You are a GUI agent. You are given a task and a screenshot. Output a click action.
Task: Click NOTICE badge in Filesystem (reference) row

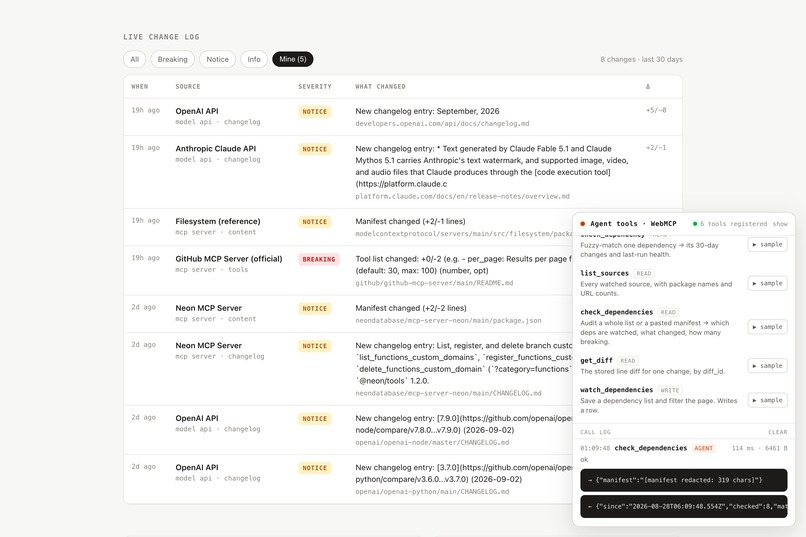coord(315,221)
